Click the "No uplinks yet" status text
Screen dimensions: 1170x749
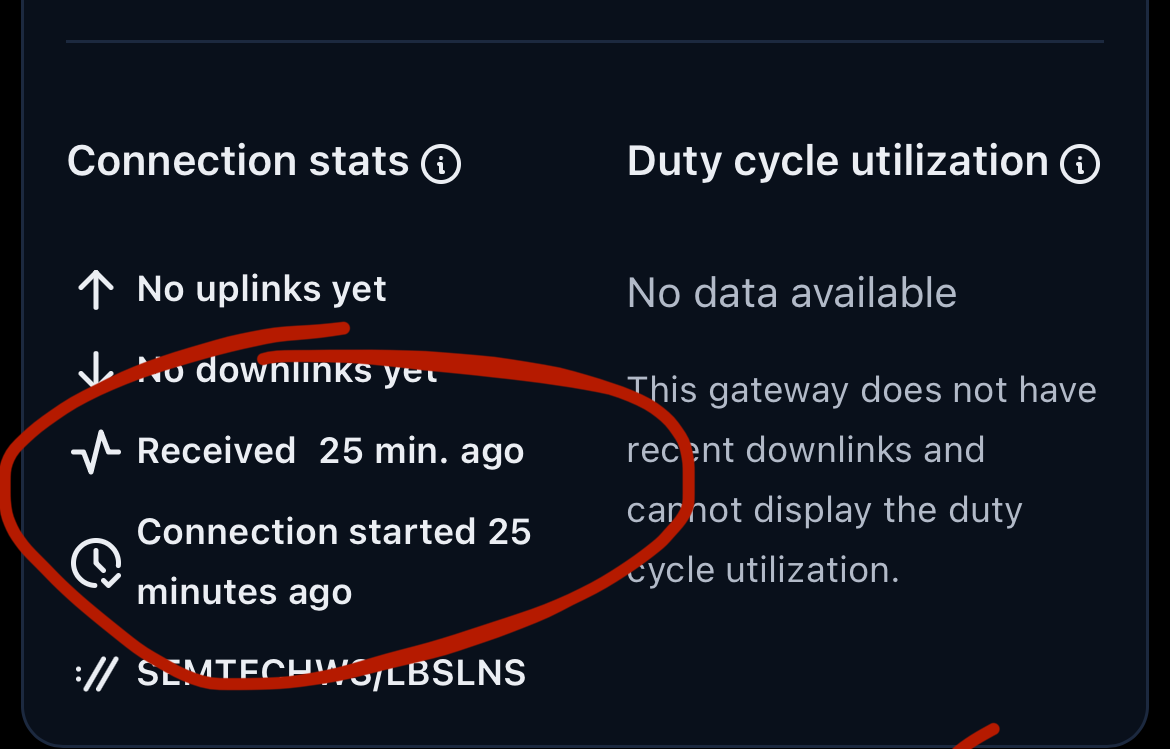pyautogui.click(x=262, y=289)
